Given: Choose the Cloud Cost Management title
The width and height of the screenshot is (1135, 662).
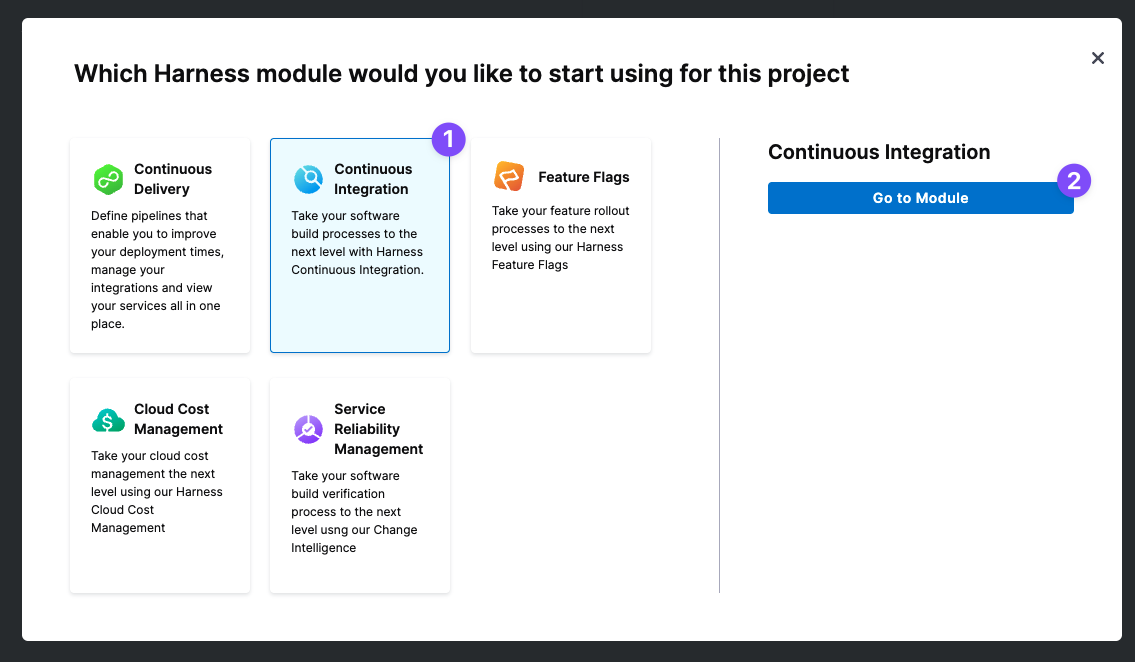Looking at the screenshot, I should [178, 419].
